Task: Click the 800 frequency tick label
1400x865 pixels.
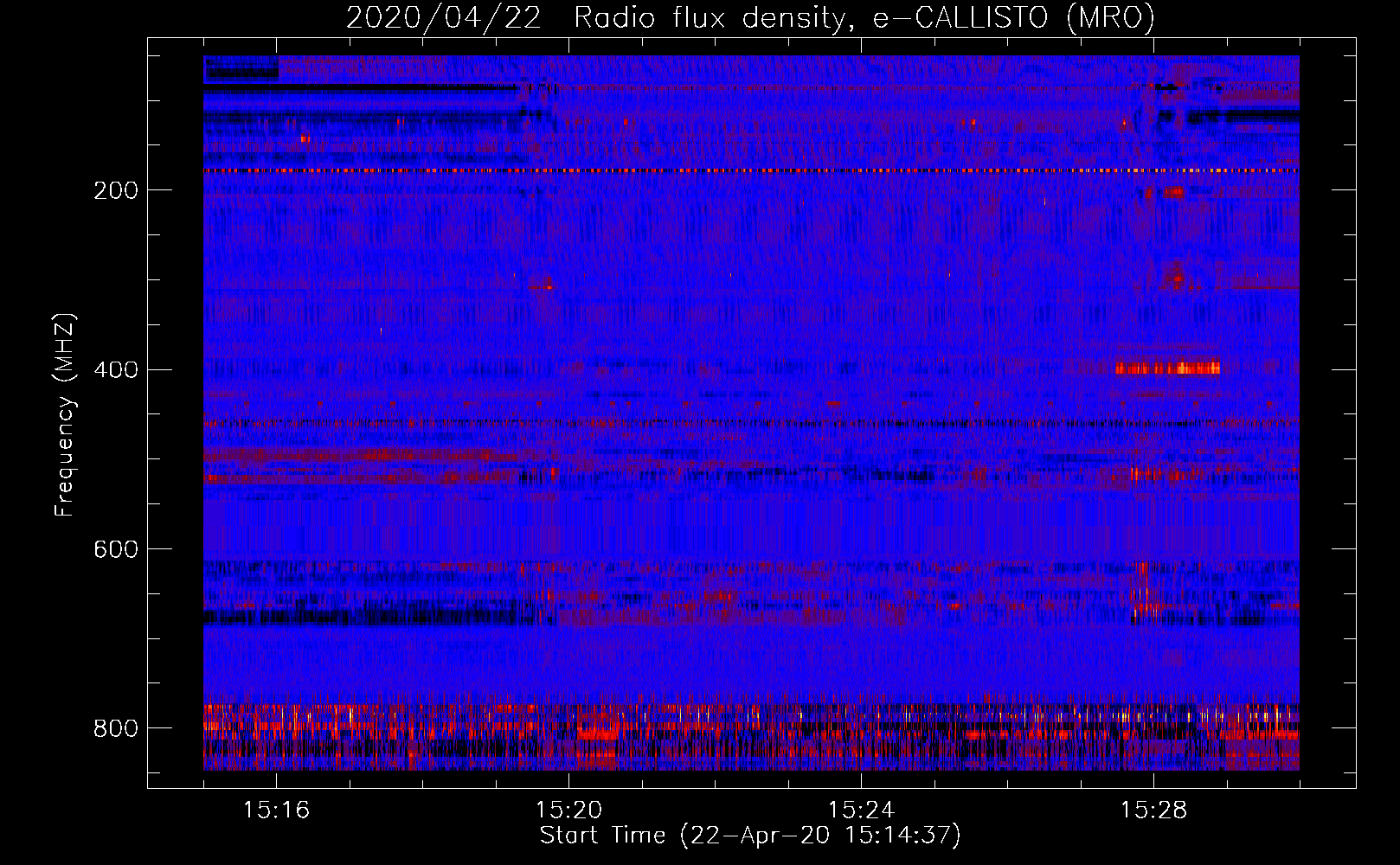Action: (x=116, y=728)
